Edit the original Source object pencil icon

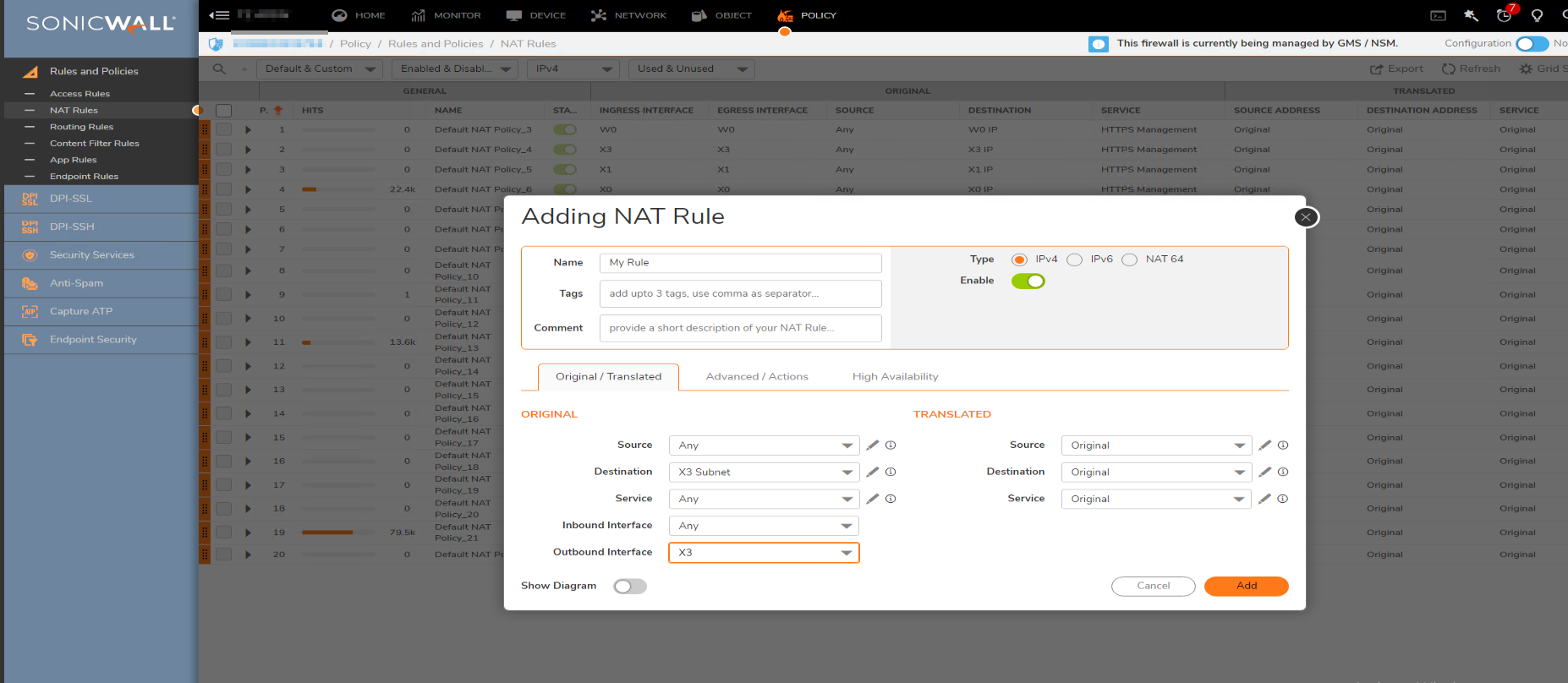click(x=873, y=445)
